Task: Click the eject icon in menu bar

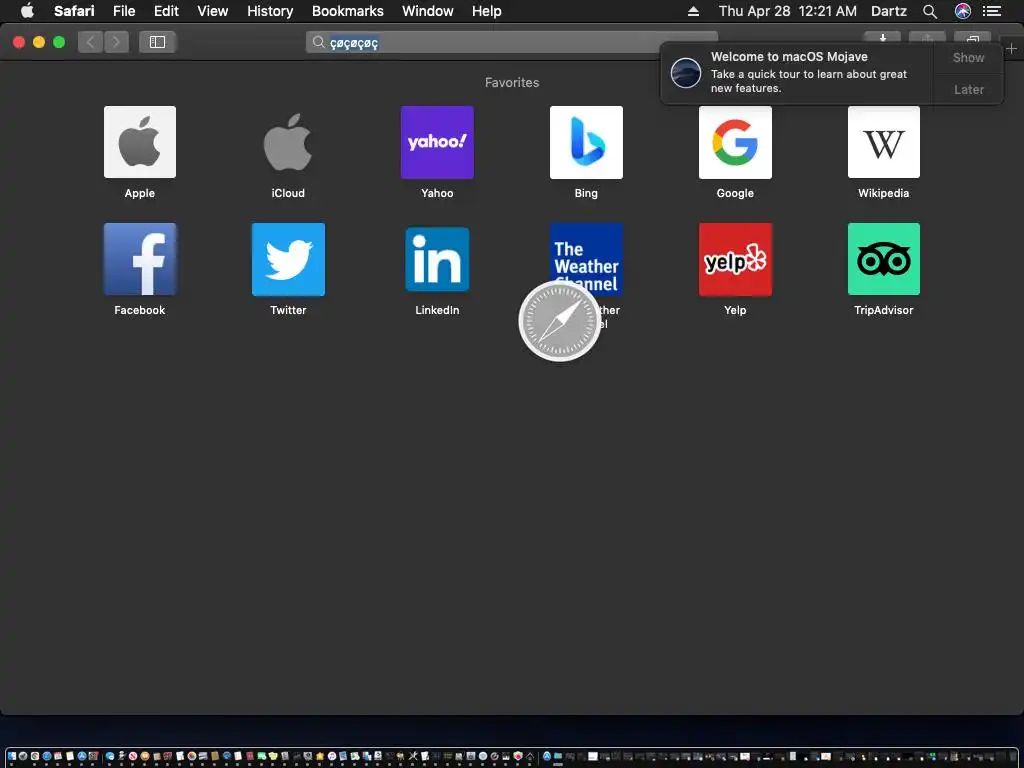Action: click(x=694, y=11)
